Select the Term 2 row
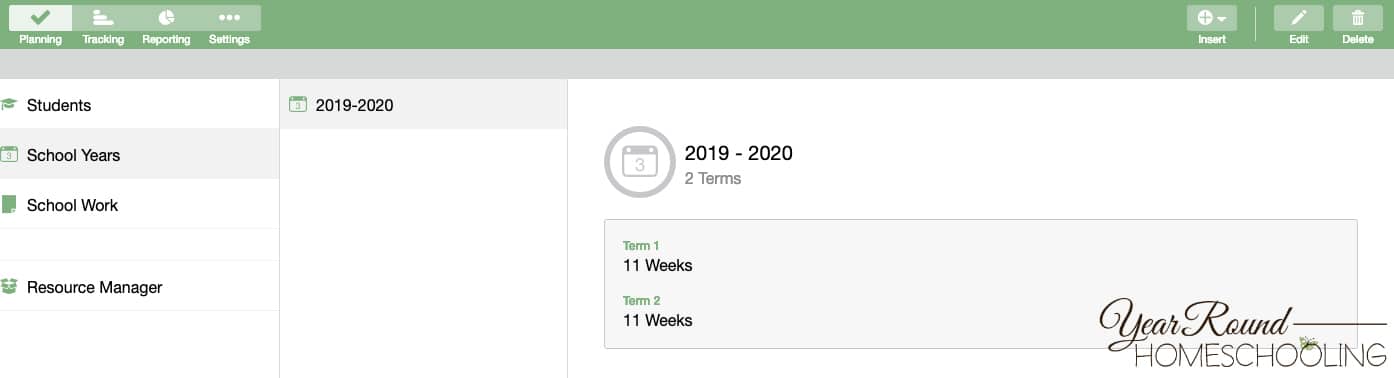1394x378 pixels. point(980,311)
